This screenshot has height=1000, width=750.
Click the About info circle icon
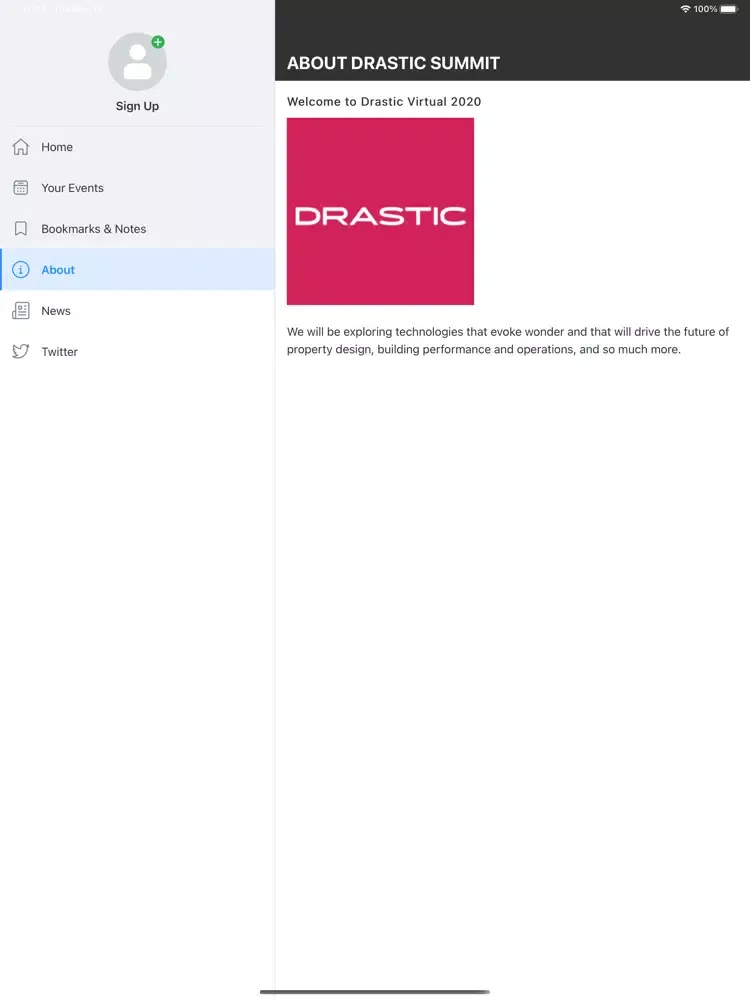pos(20,270)
